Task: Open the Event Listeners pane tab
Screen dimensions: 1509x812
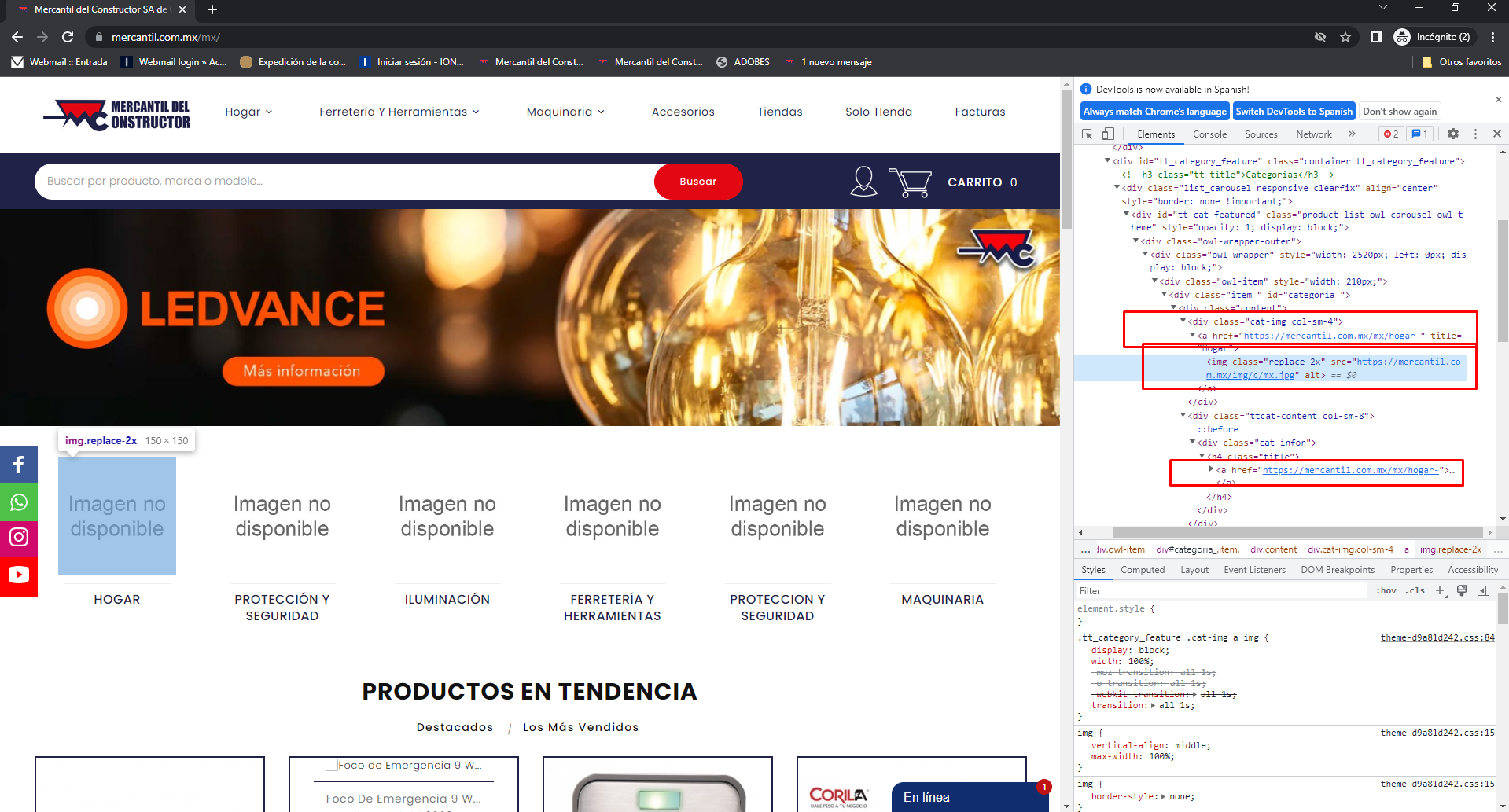Action: coord(1254,570)
